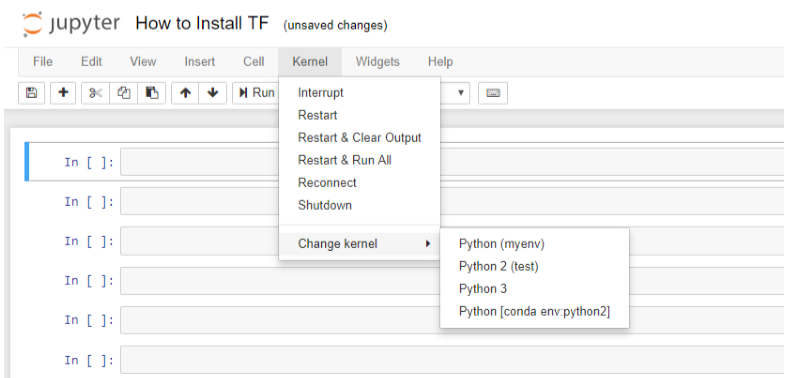Select Restart & Clear Output
The height and width of the screenshot is (378, 787).
coord(359,138)
